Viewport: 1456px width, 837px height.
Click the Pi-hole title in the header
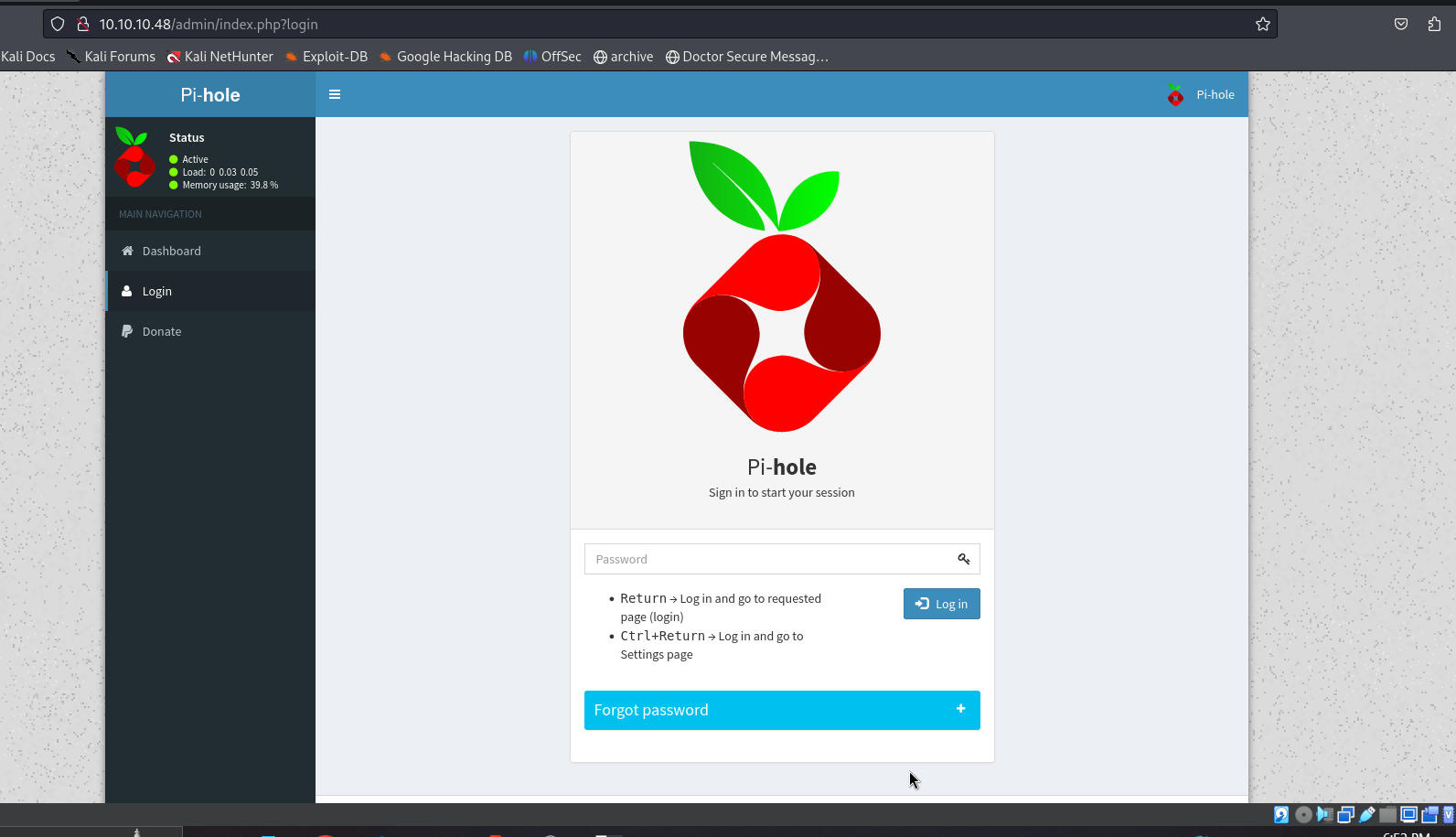click(210, 95)
